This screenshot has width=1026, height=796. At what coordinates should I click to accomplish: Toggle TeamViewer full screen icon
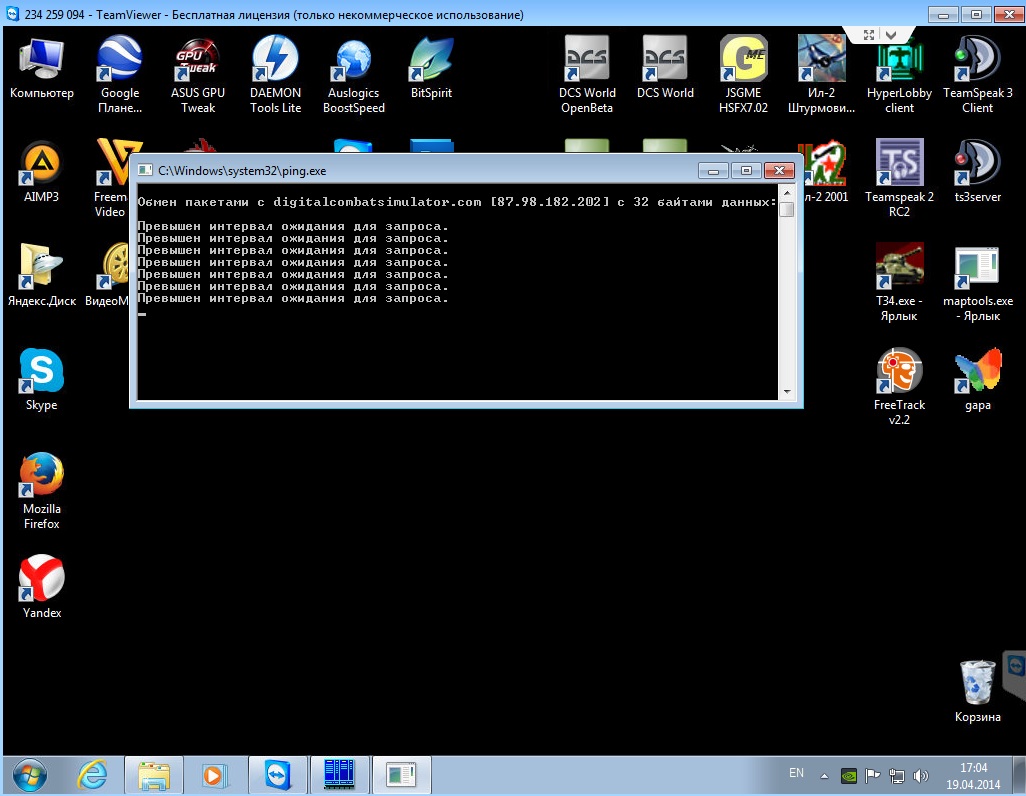869,35
